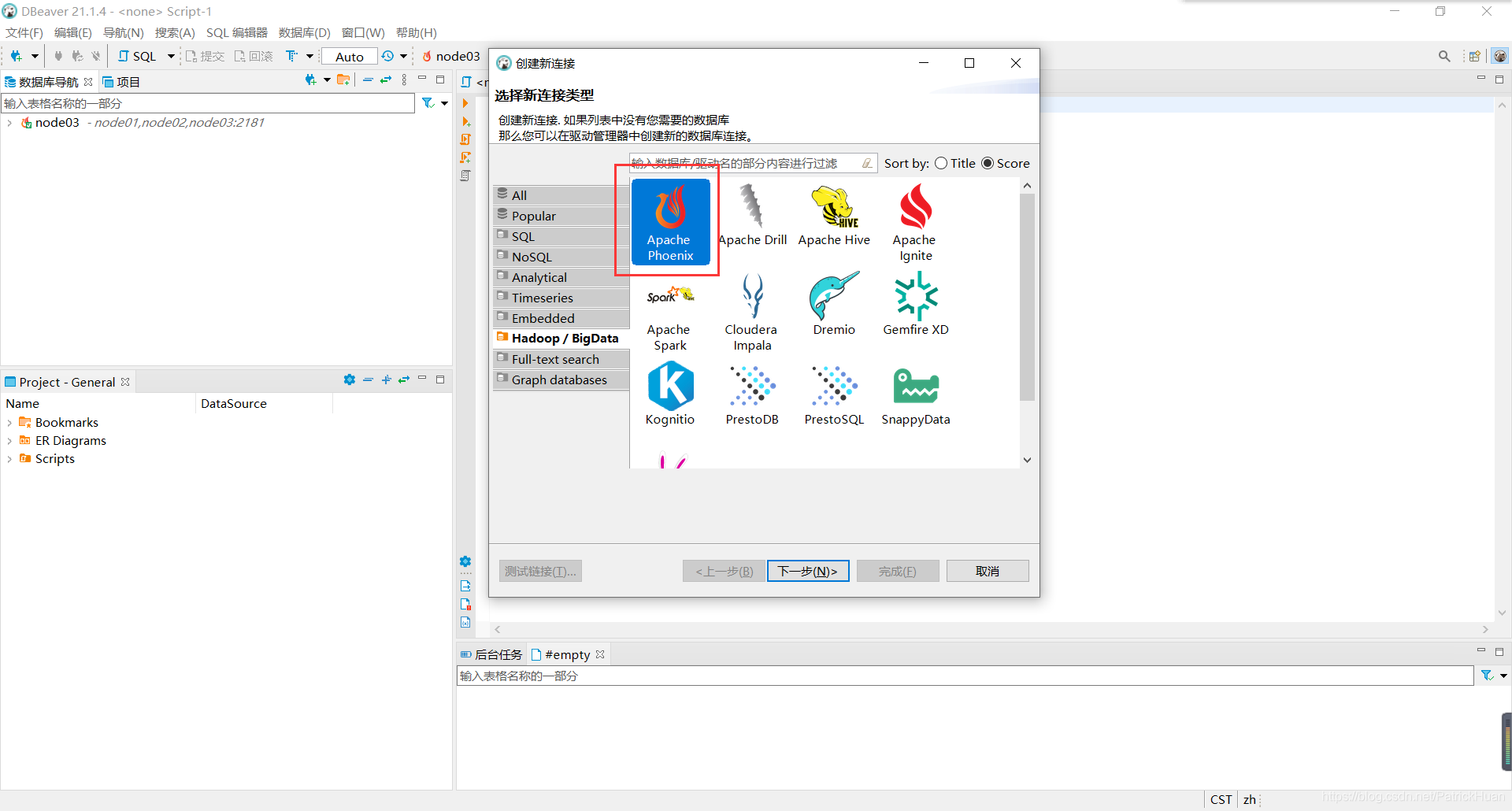1512x811 pixels.
Task: Click the filter funnel in database navigator
Action: tap(428, 103)
